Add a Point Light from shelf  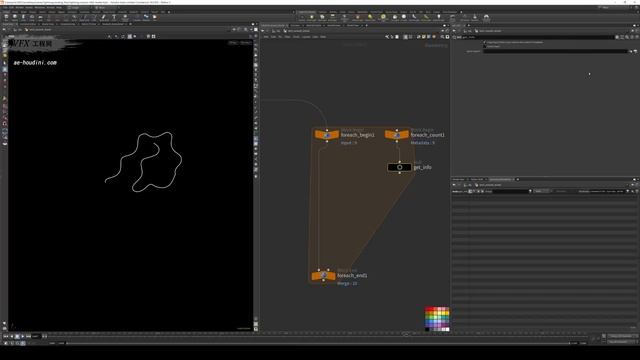(x=312, y=17)
